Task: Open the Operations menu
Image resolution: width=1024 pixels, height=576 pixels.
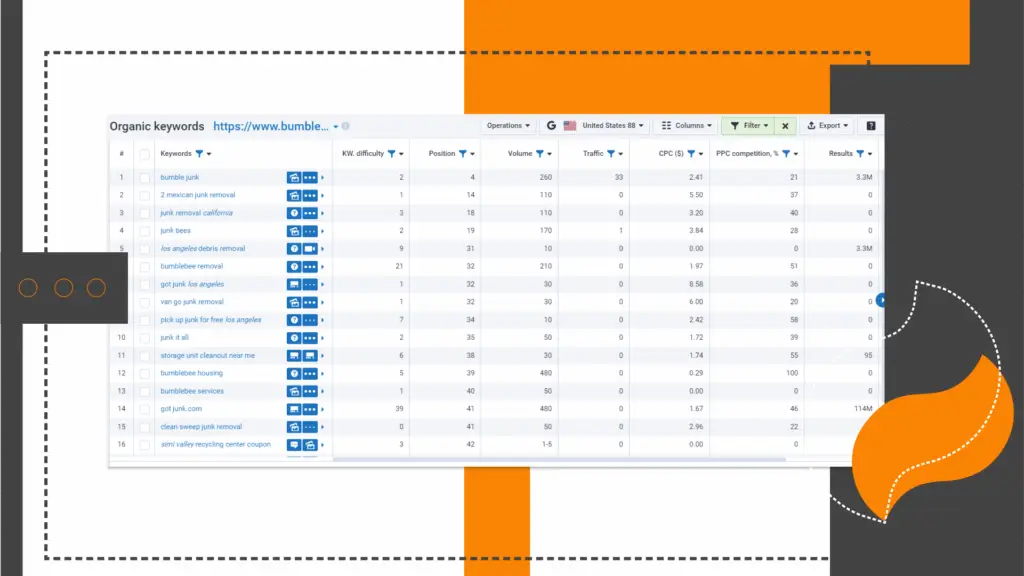Action: coord(508,126)
